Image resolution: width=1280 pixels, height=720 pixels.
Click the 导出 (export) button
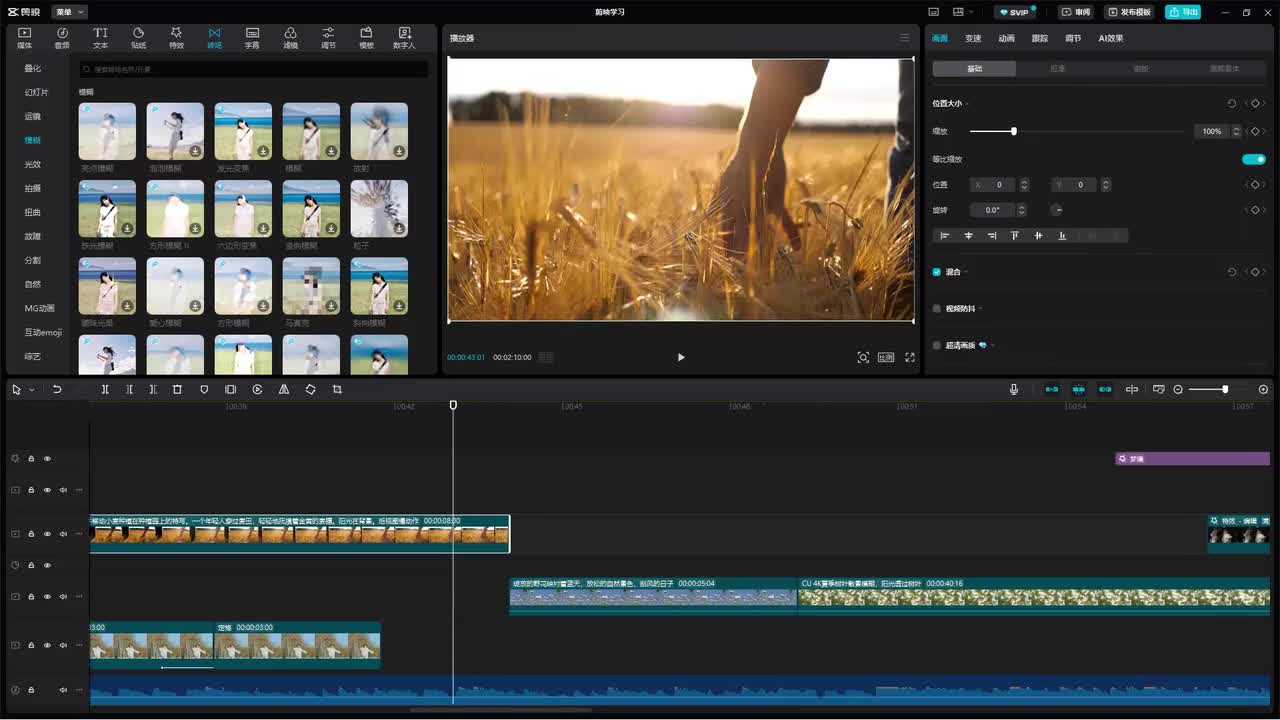[1183, 12]
